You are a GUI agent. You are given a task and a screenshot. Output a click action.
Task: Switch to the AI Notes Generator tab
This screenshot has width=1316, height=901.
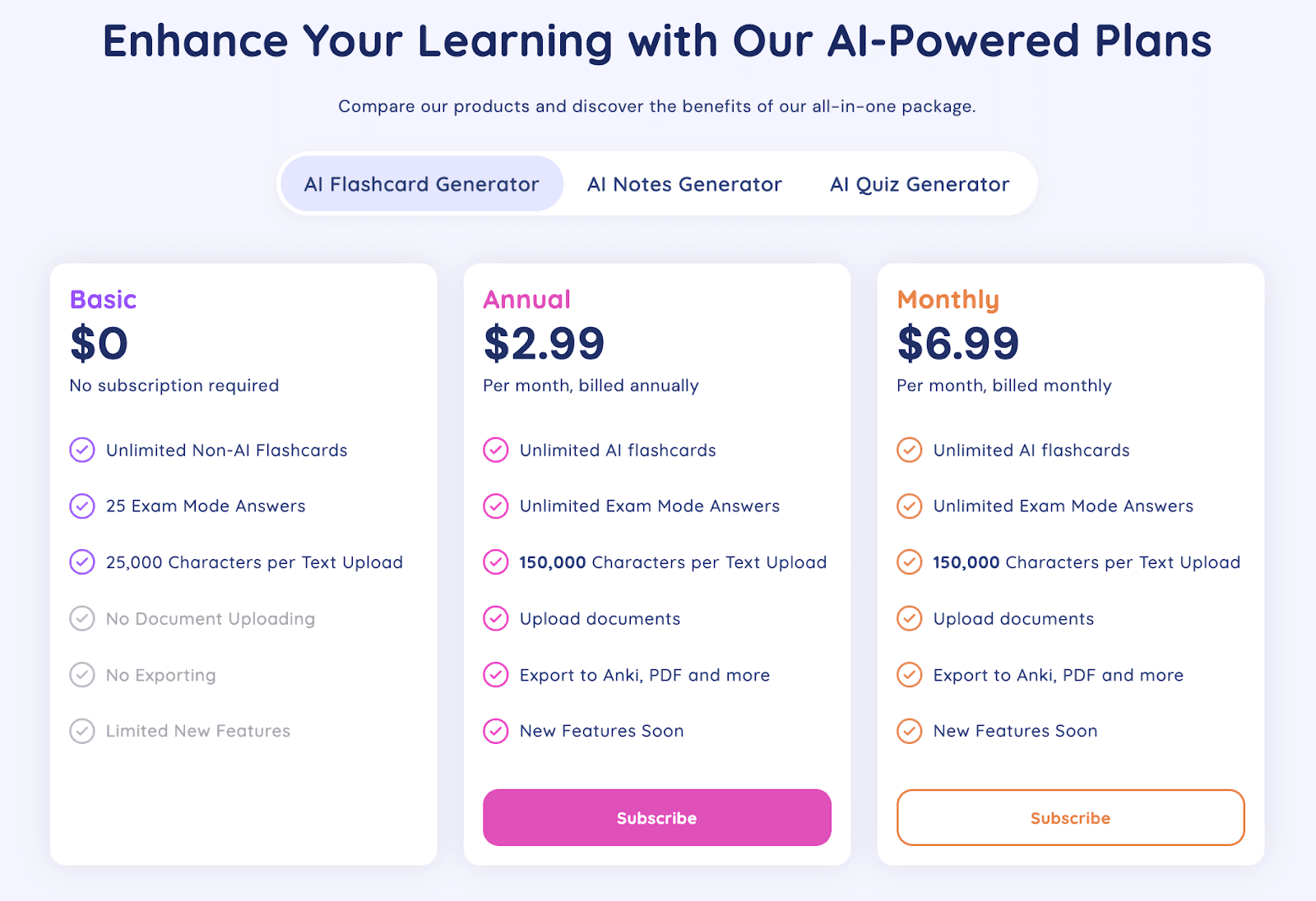[x=684, y=184]
